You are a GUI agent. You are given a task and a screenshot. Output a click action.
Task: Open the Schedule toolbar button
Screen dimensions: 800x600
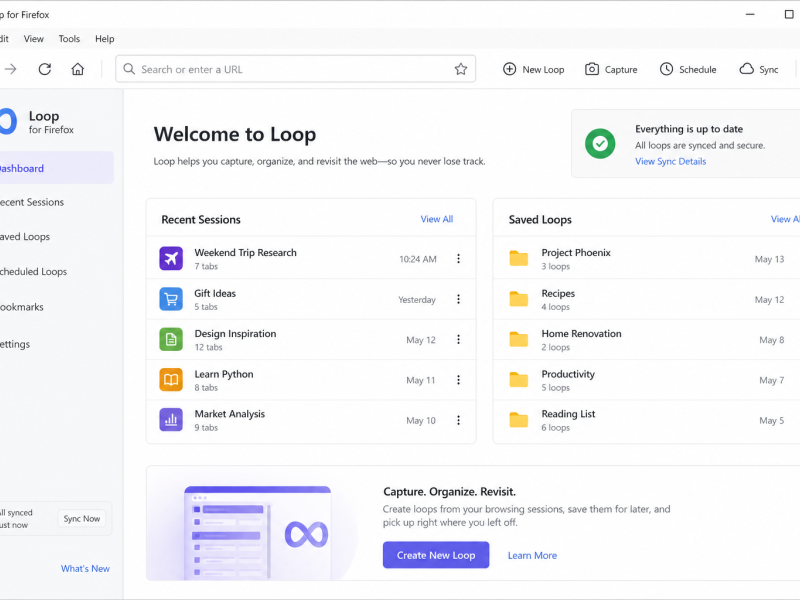(688, 69)
